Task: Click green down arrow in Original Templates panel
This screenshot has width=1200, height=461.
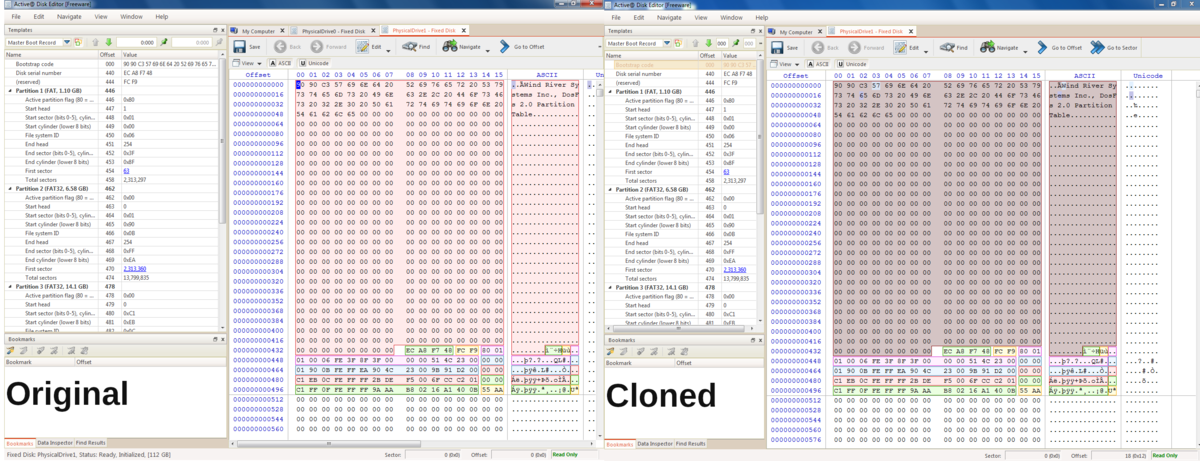Action: click(108, 42)
